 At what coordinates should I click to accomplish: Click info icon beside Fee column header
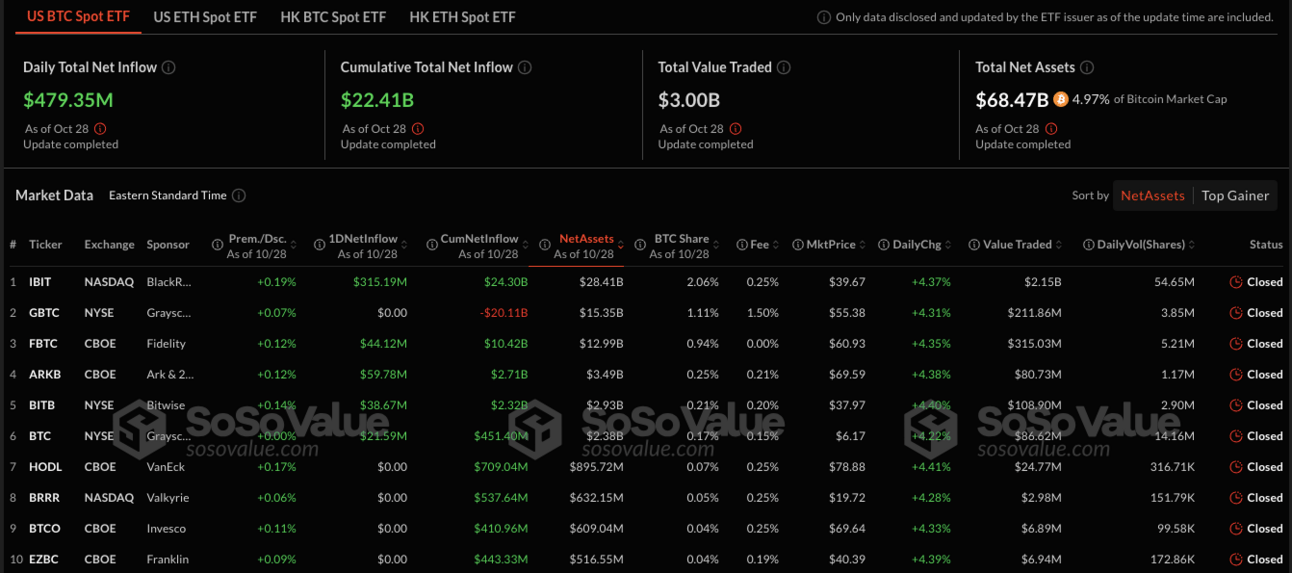(742, 245)
